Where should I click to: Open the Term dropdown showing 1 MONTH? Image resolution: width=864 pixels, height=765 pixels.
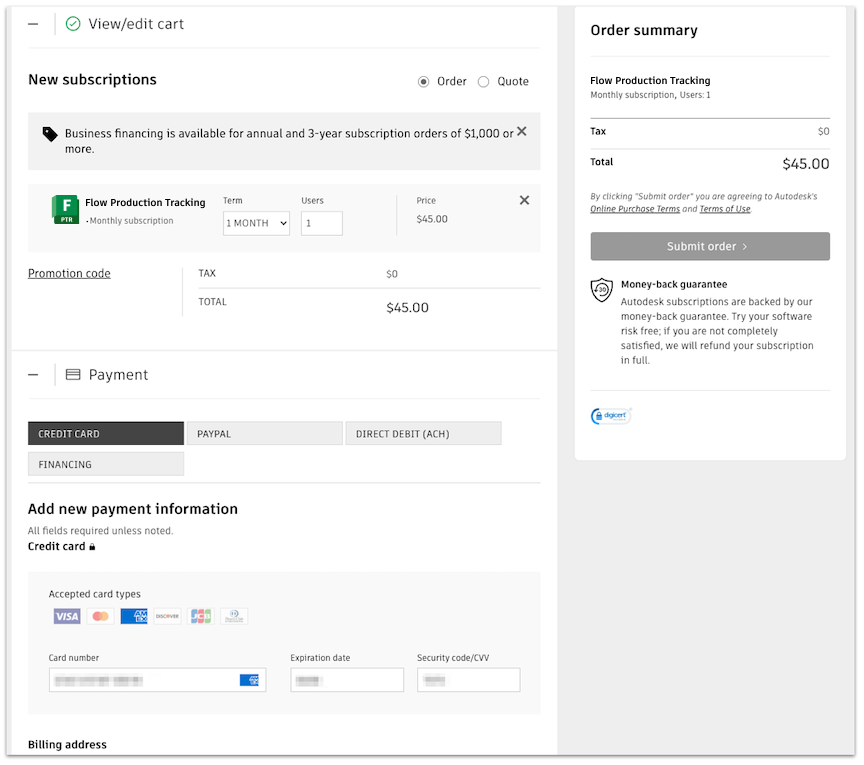(256, 223)
